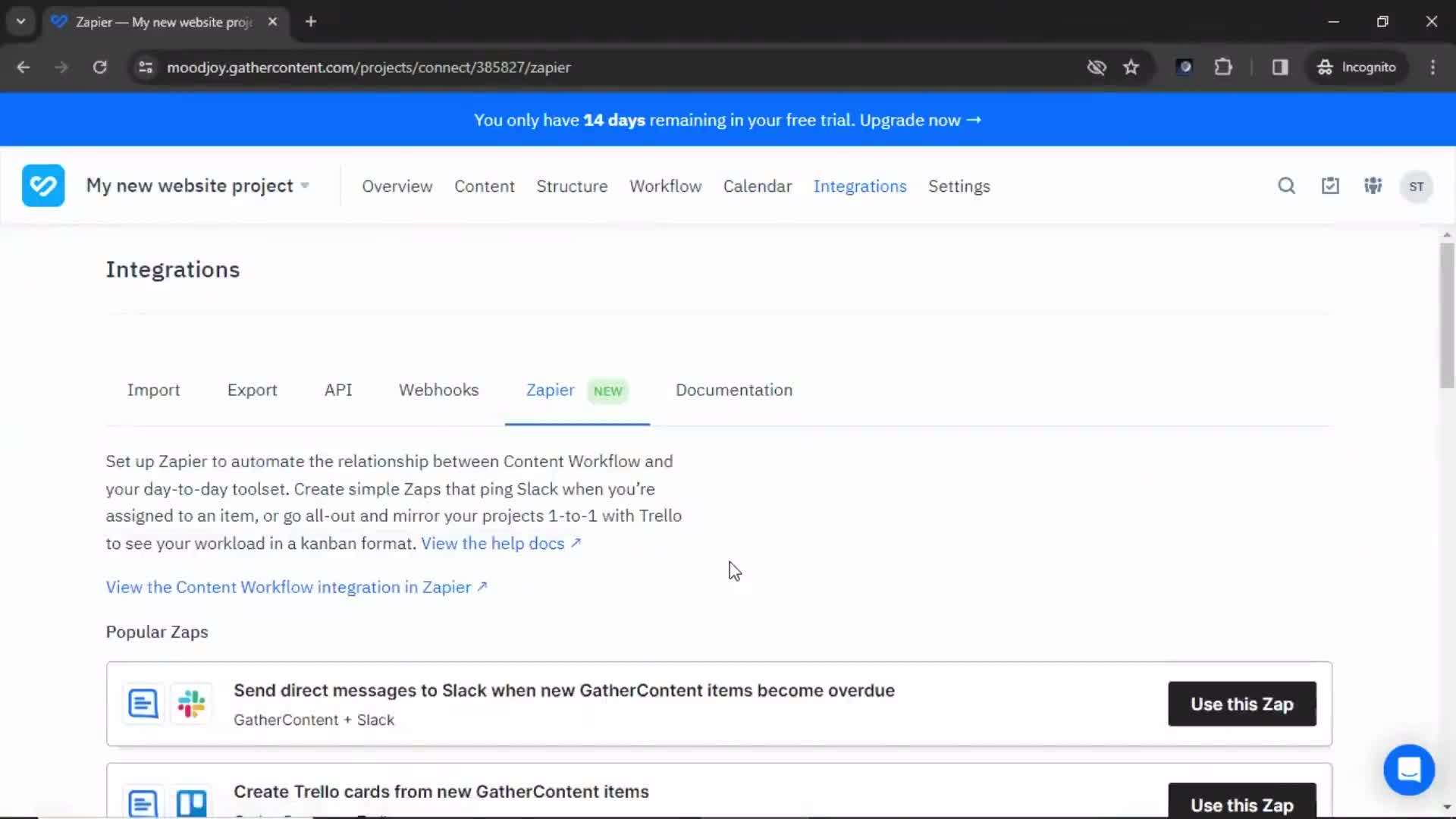This screenshot has height=819, width=1456.
Task: Click the address bar URL
Action: 369,67
